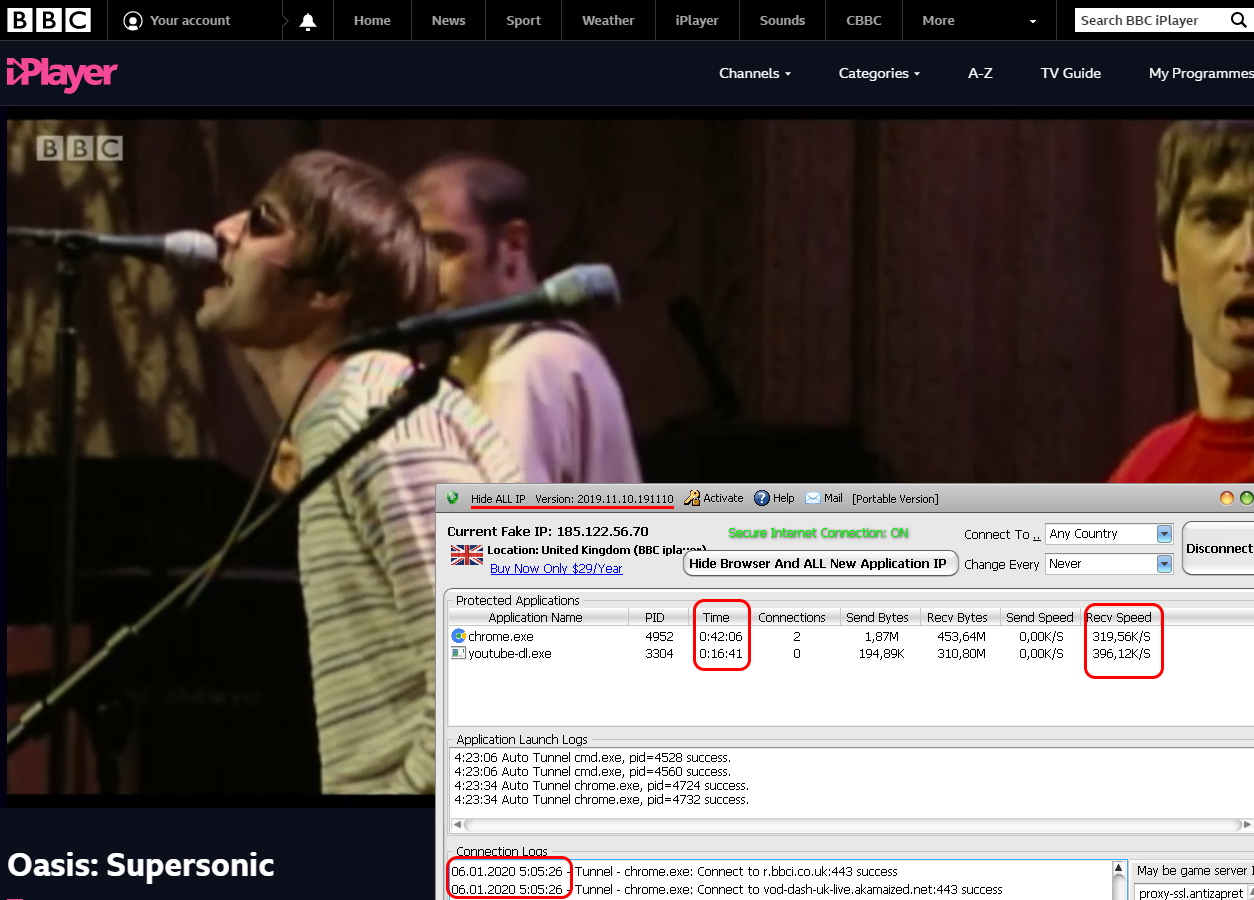Screen dimensions: 1254x900
Task: Click the Portable Version label
Action: pyautogui.click(x=895, y=498)
